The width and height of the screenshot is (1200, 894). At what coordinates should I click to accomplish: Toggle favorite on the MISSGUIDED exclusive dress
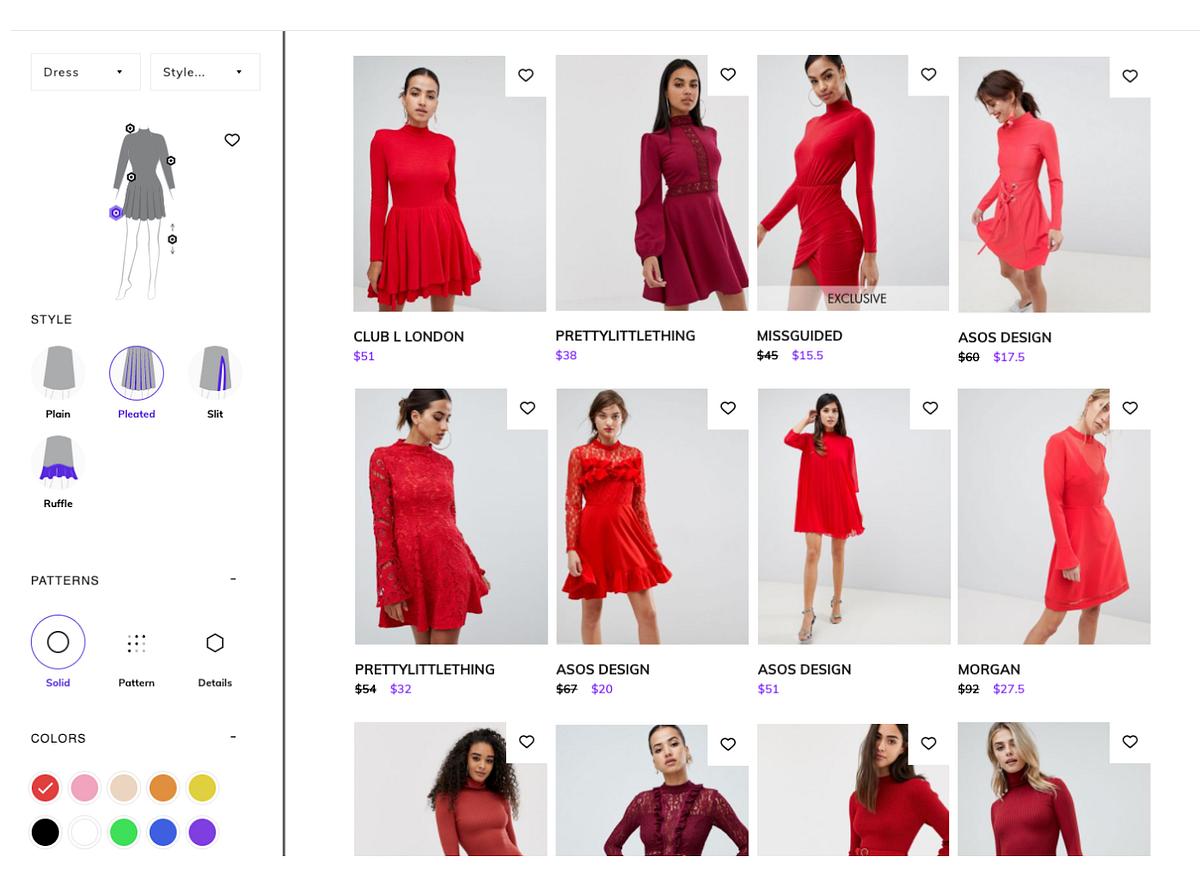tap(928, 74)
